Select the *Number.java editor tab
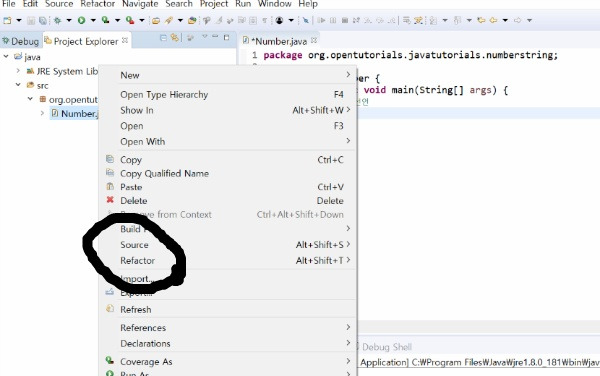Viewport: 600px width, 376px height. 279,41
